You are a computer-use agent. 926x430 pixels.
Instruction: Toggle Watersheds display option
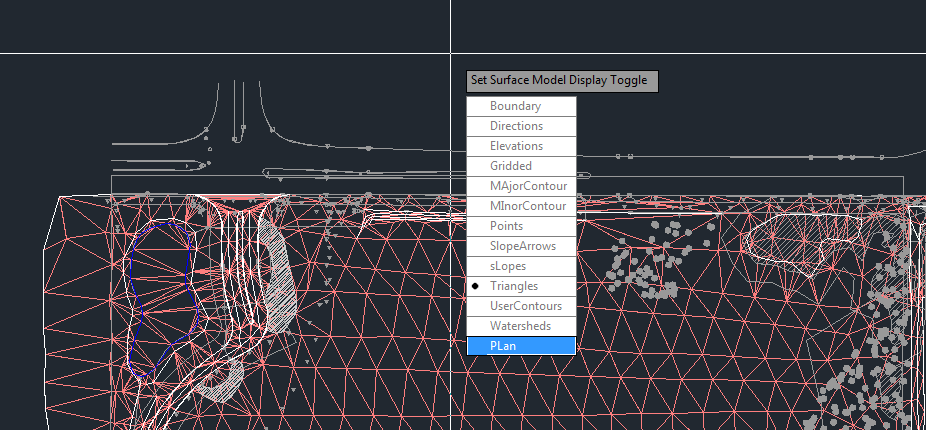(521, 326)
